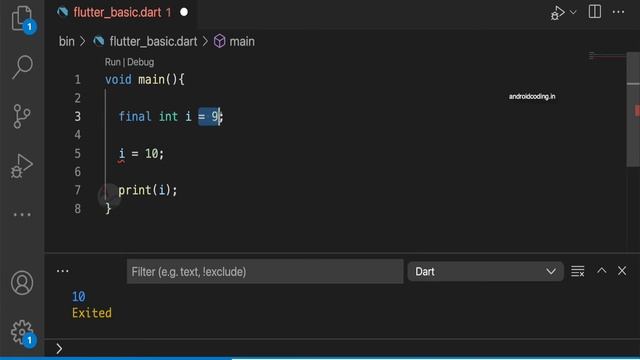Click print(i) statement on line 7

point(147,190)
